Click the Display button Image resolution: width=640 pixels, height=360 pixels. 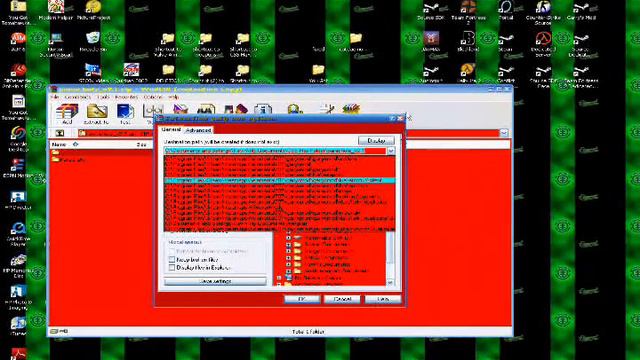(376, 140)
